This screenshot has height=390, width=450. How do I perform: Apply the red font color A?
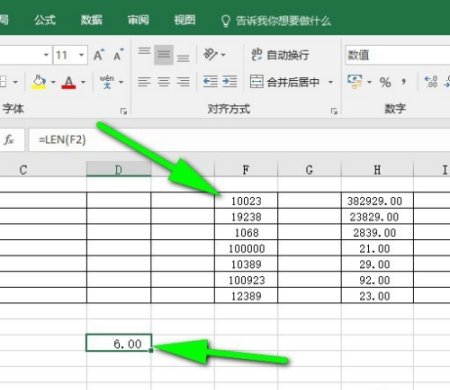point(69,82)
